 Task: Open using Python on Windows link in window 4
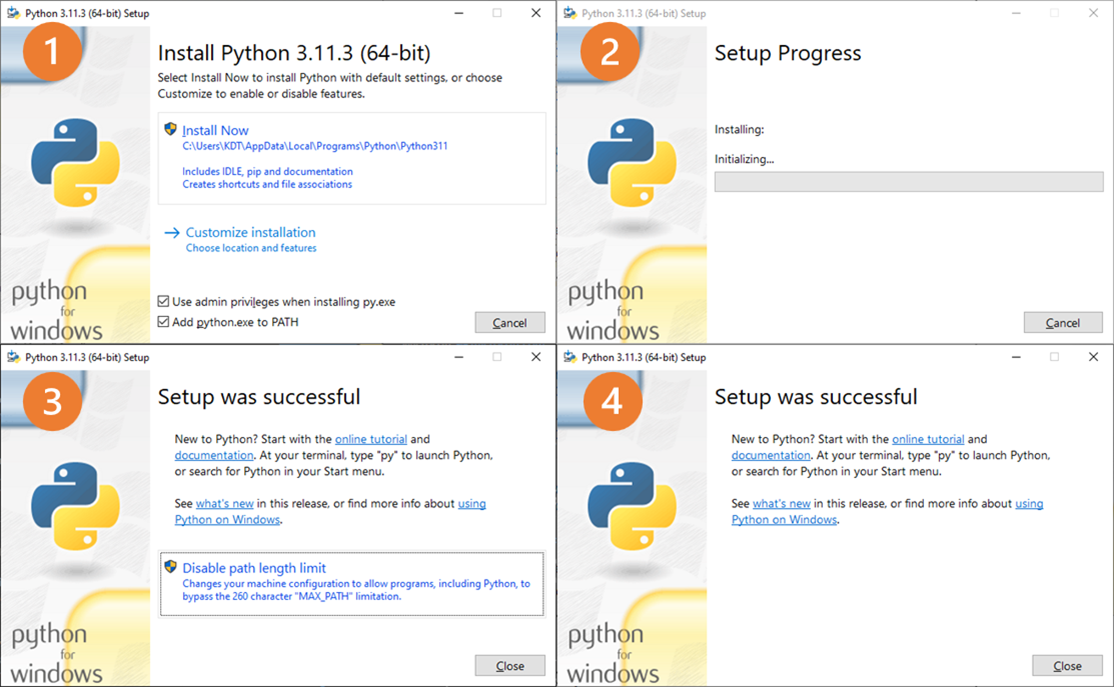coord(784,520)
